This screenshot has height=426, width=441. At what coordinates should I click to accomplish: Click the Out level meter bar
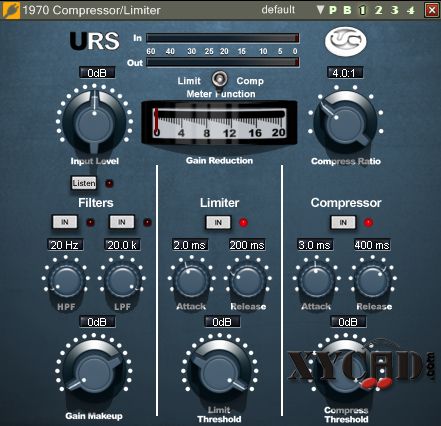tap(223, 62)
